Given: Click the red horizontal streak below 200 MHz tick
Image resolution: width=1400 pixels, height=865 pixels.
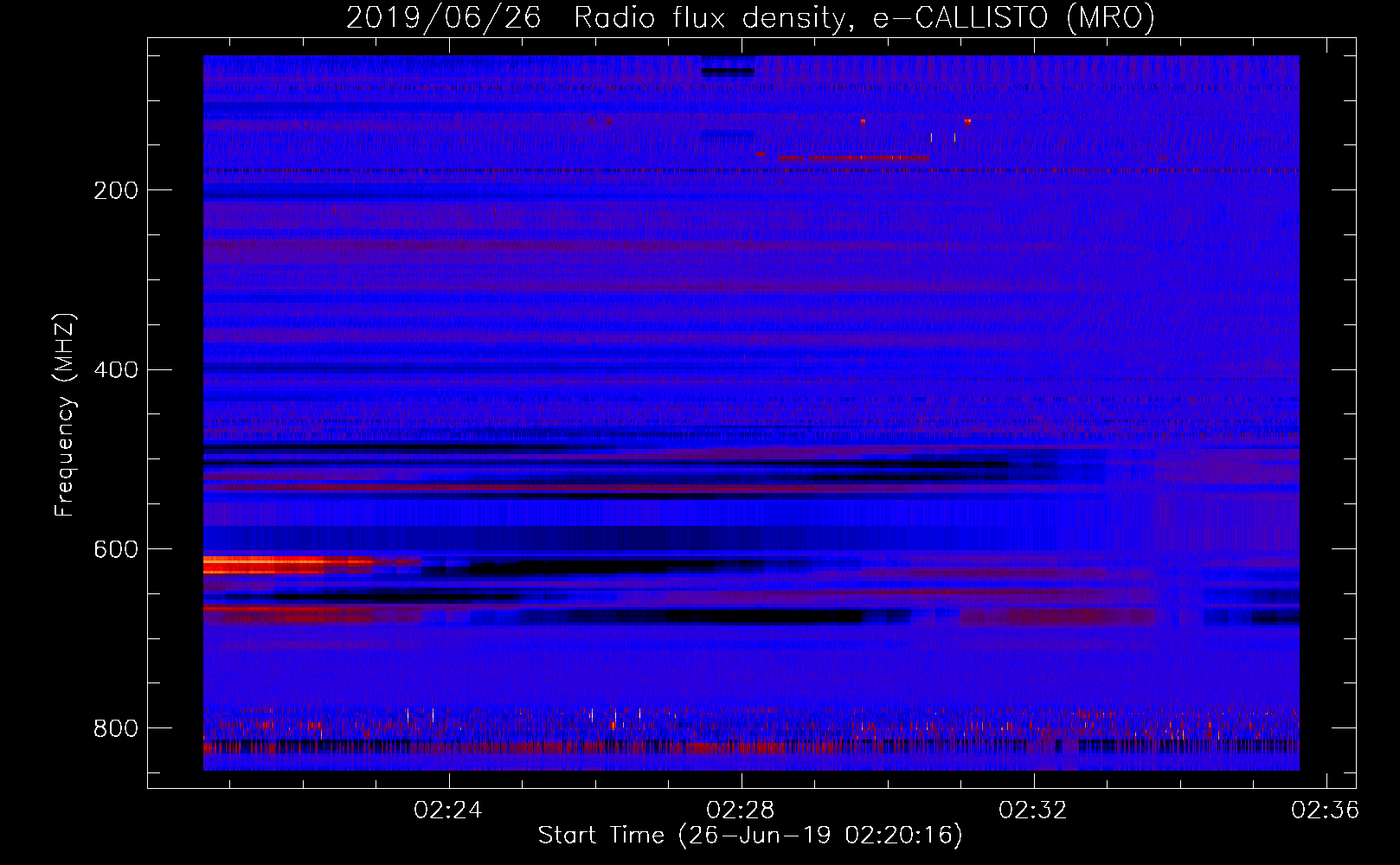Looking at the screenshot, I should tap(853, 157).
